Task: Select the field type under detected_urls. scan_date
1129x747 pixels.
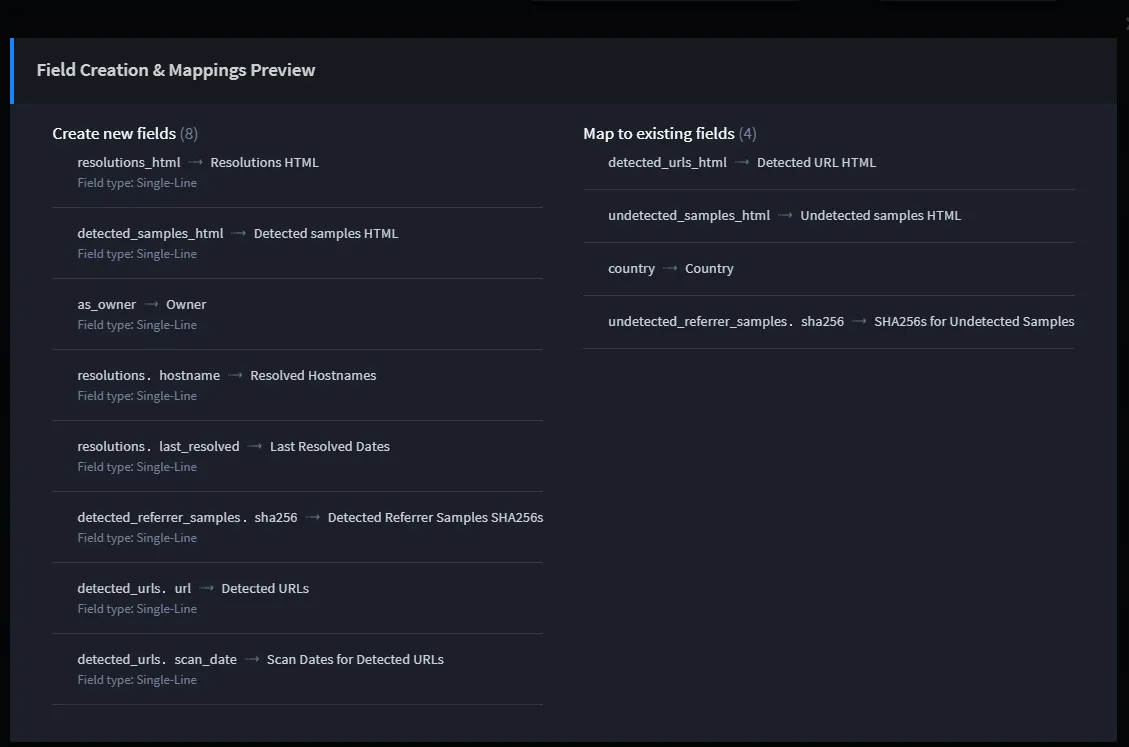Action: tap(137, 680)
